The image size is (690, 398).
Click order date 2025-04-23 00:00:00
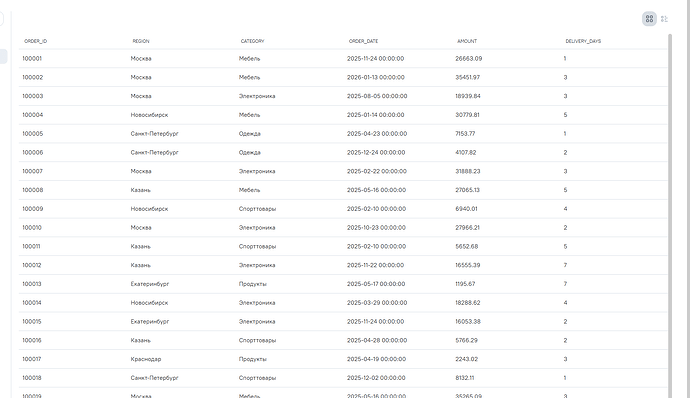pos(377,134)
